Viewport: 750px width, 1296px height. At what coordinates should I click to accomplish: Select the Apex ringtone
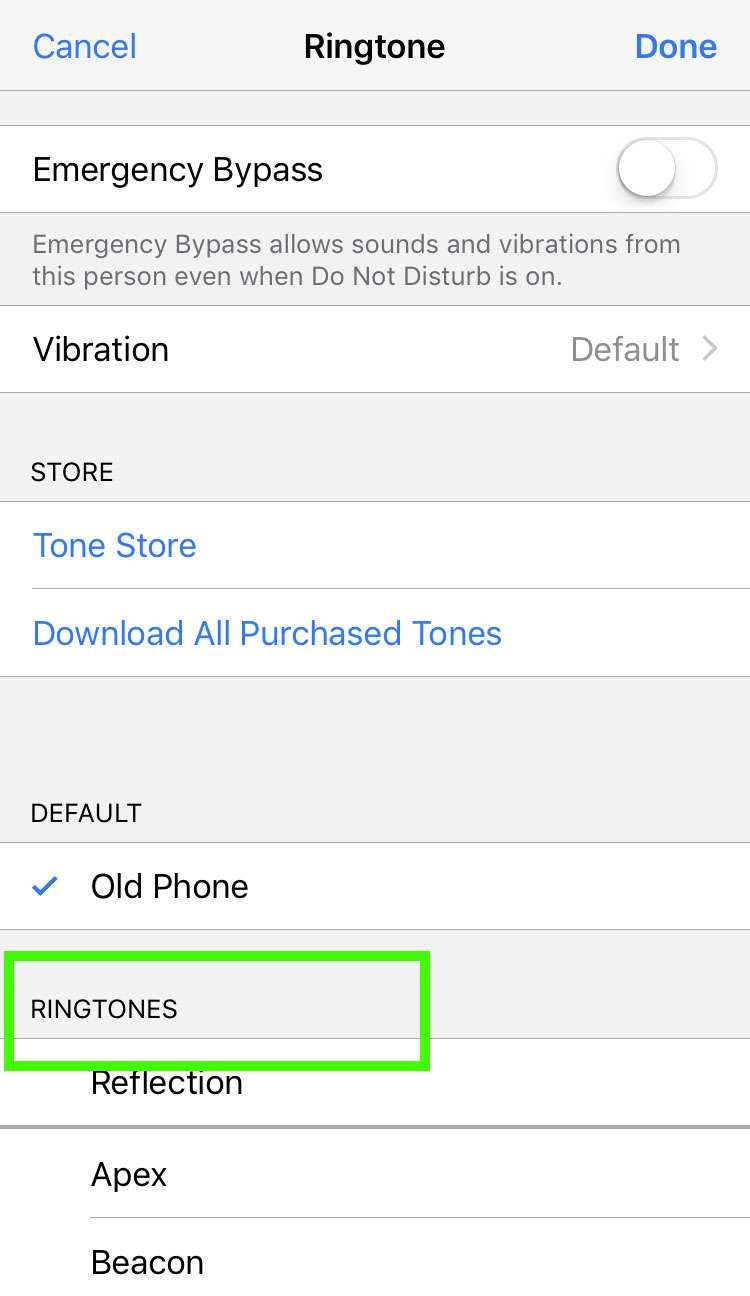pos(128,1174)
